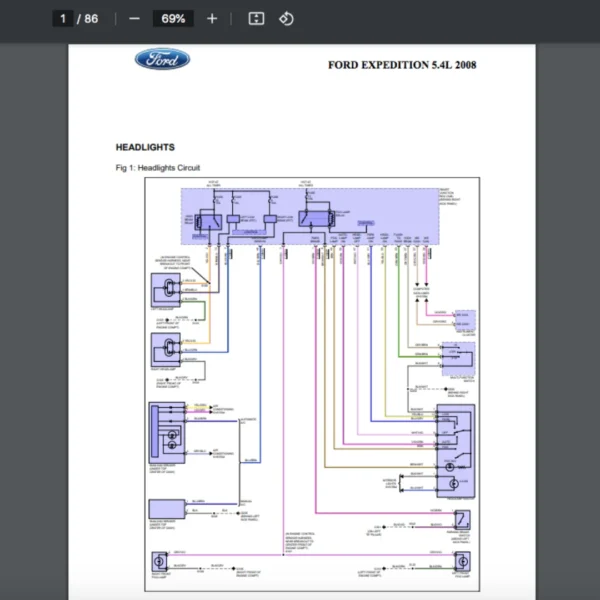Click the FORD EXPEDITION 5.4L 2008 title
600x600 pixels.
(x=402, y=65)
